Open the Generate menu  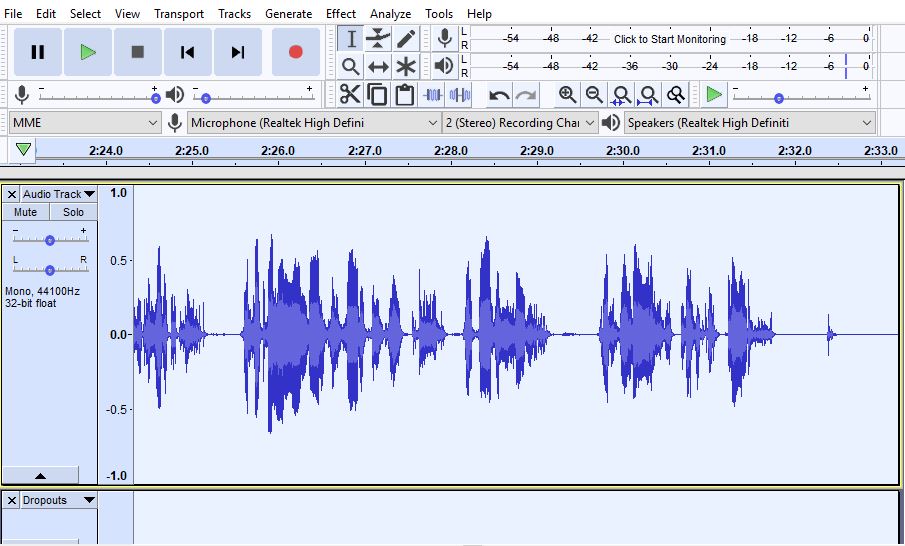coord(289,13)
